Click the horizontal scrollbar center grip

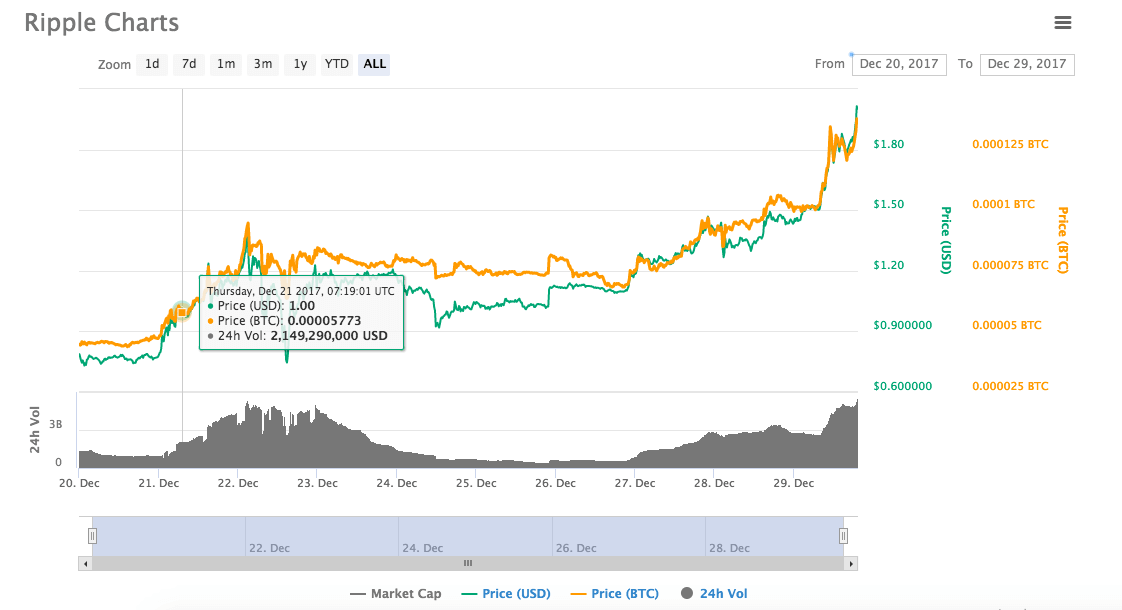(467, 564)
